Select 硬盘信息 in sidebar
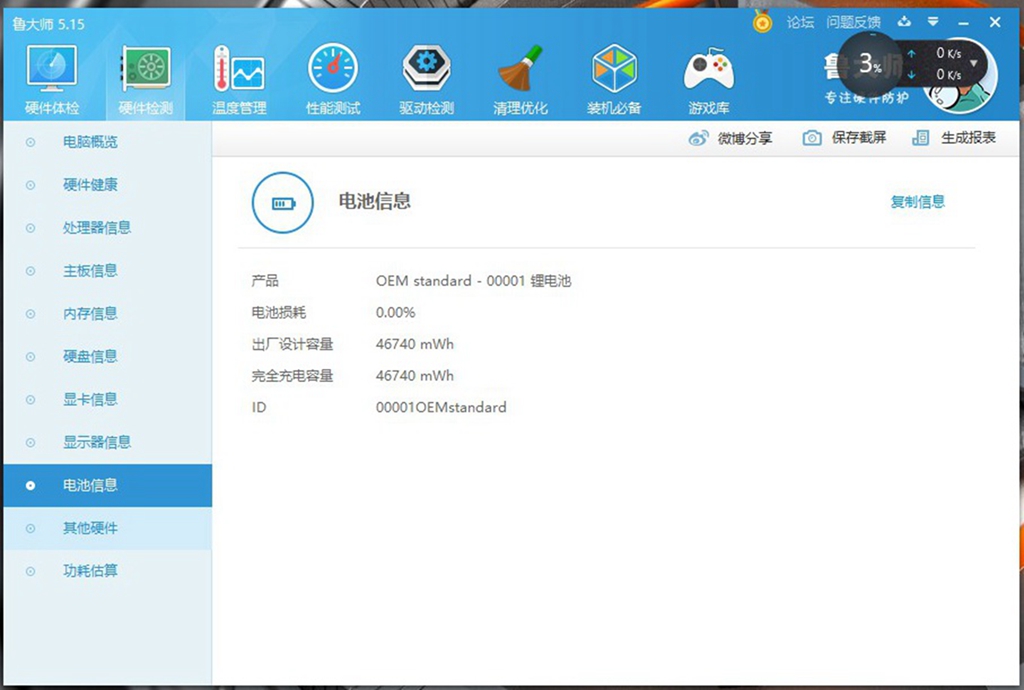Screen dimensions: 1024x690 click(x=107, y=356)
